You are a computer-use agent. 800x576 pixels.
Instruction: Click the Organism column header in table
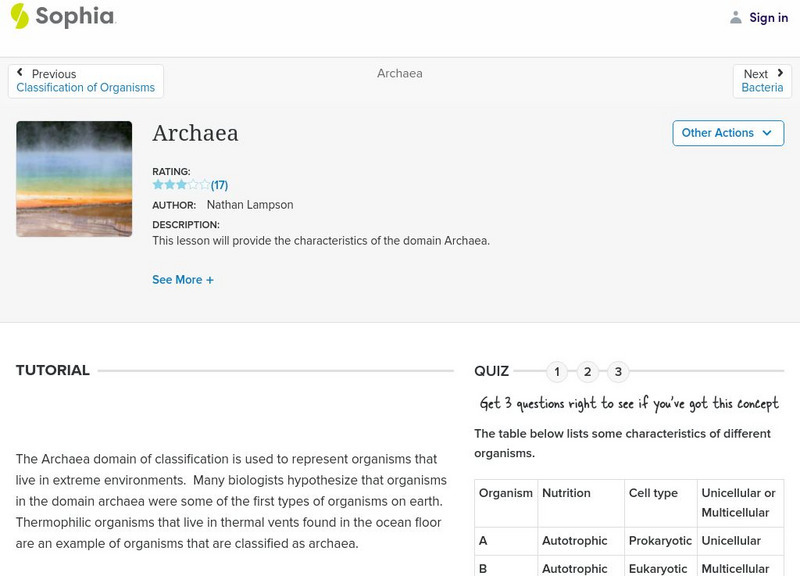(505, 493)
